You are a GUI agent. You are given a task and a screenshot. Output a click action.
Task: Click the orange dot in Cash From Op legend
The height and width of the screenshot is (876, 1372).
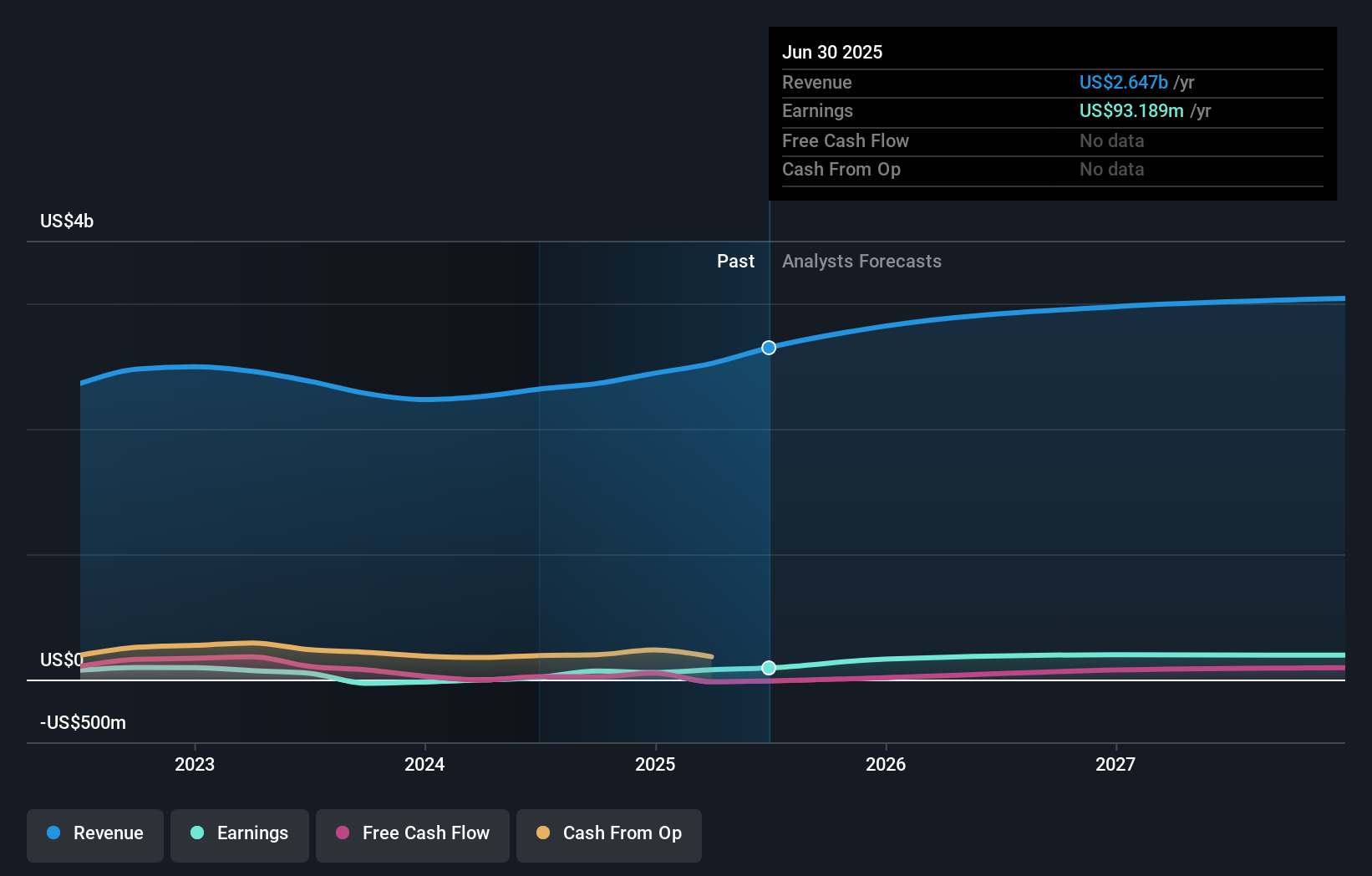[x=543, y=833]
